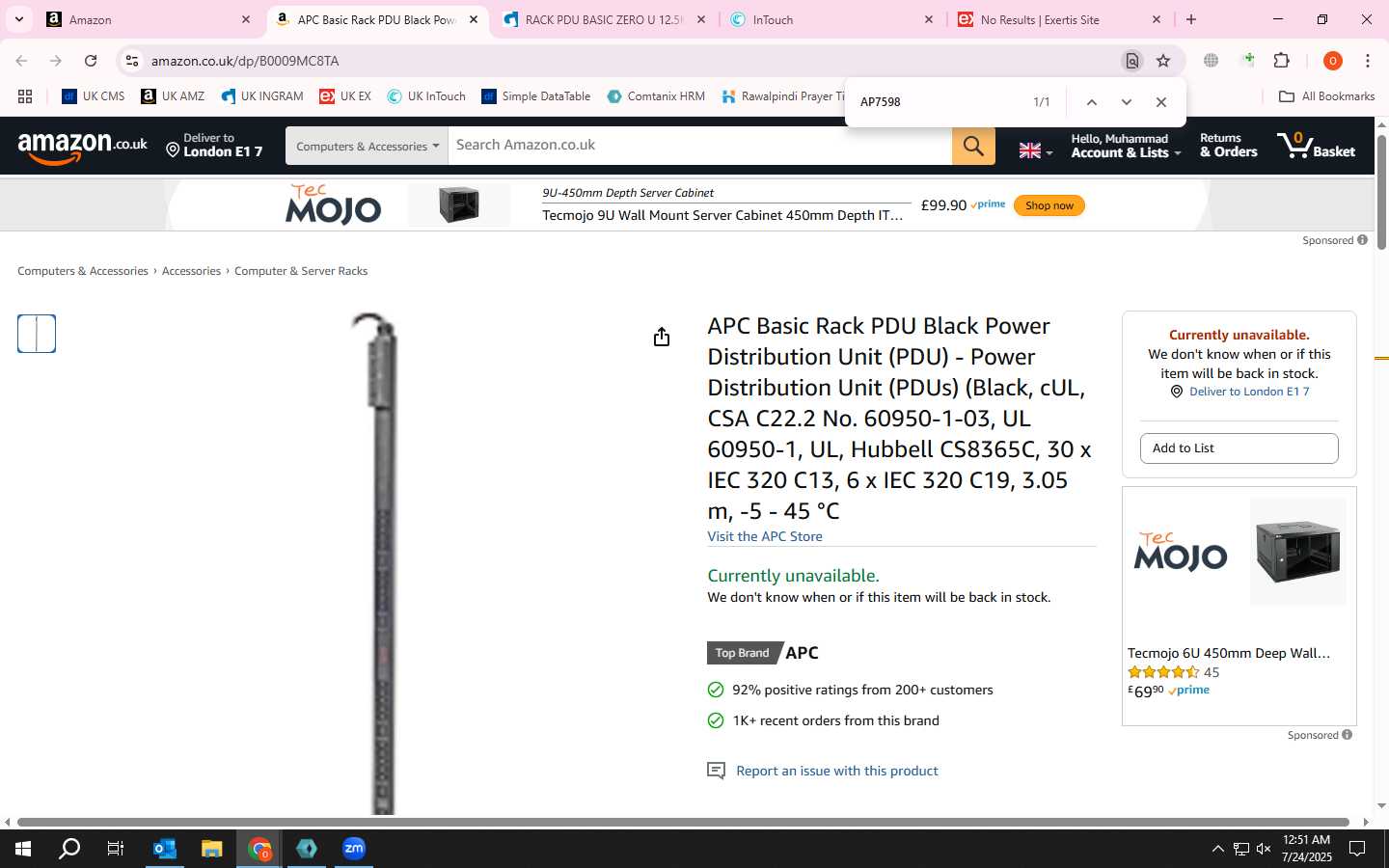1389x868 pixels.
Task: Close the find-in-page bar
Action: [x=1160, y=102]
